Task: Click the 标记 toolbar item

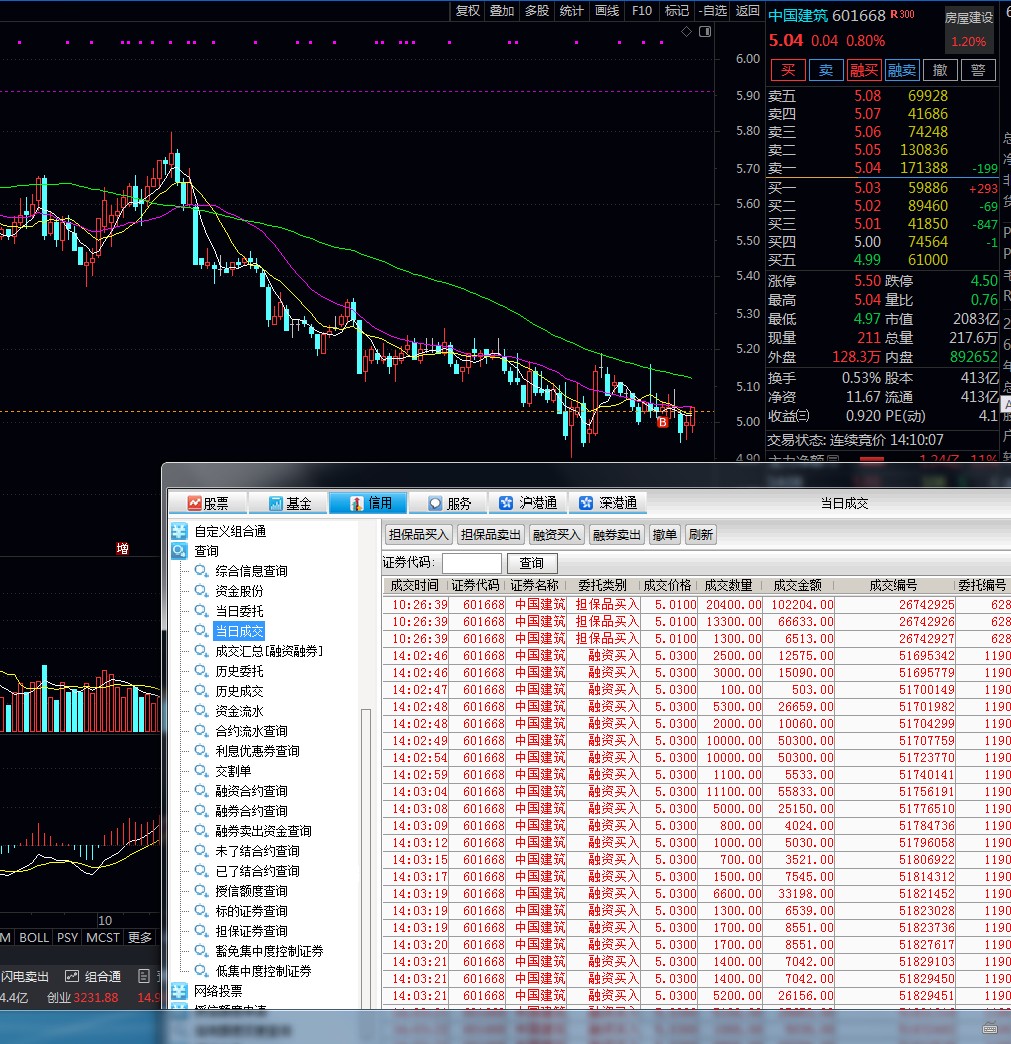Action: (x=677, y=11)
